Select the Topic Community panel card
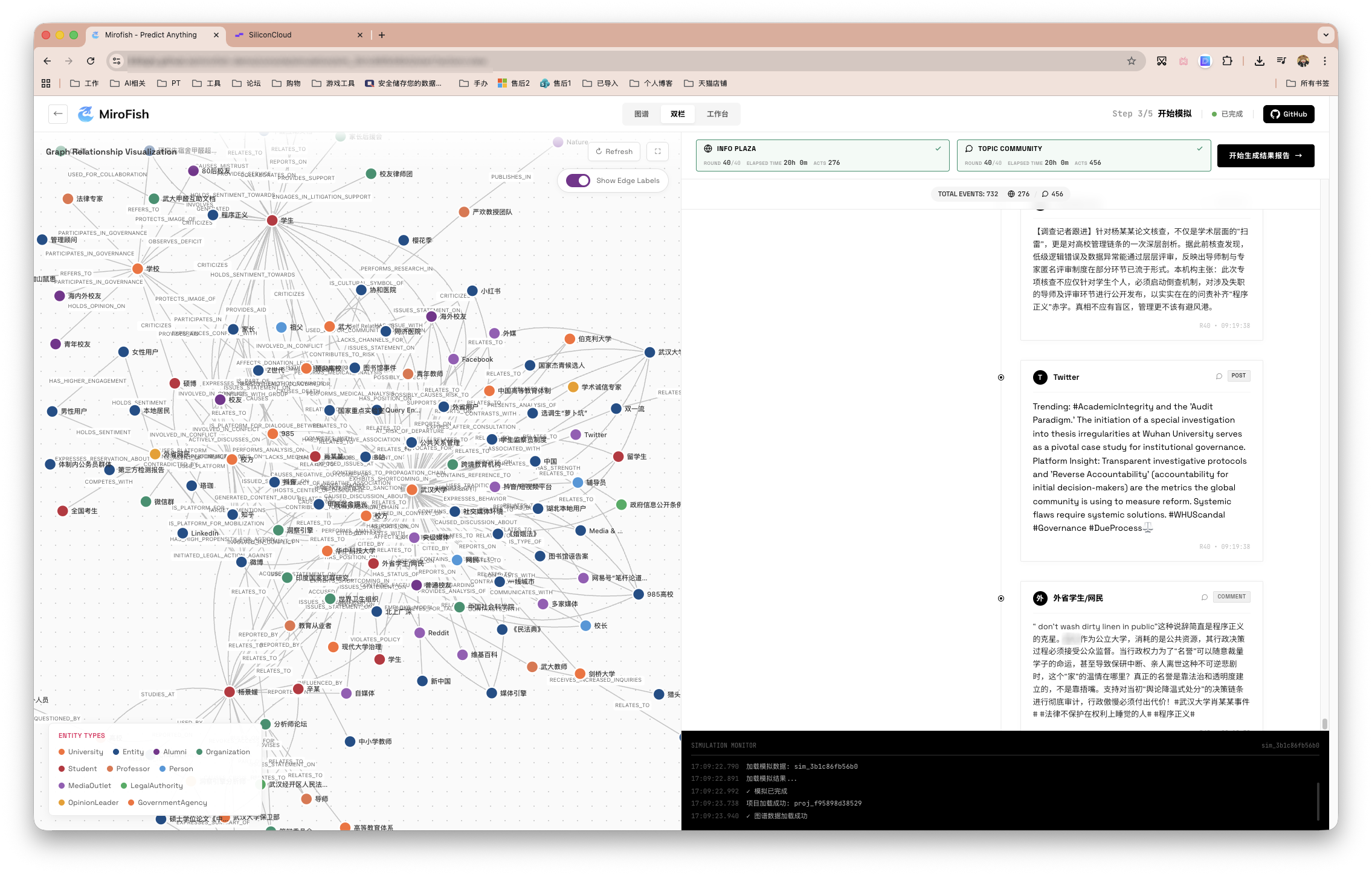The height and width of the screenshot is (875, 1372). pyautogui.click(x=1083, y=155)
